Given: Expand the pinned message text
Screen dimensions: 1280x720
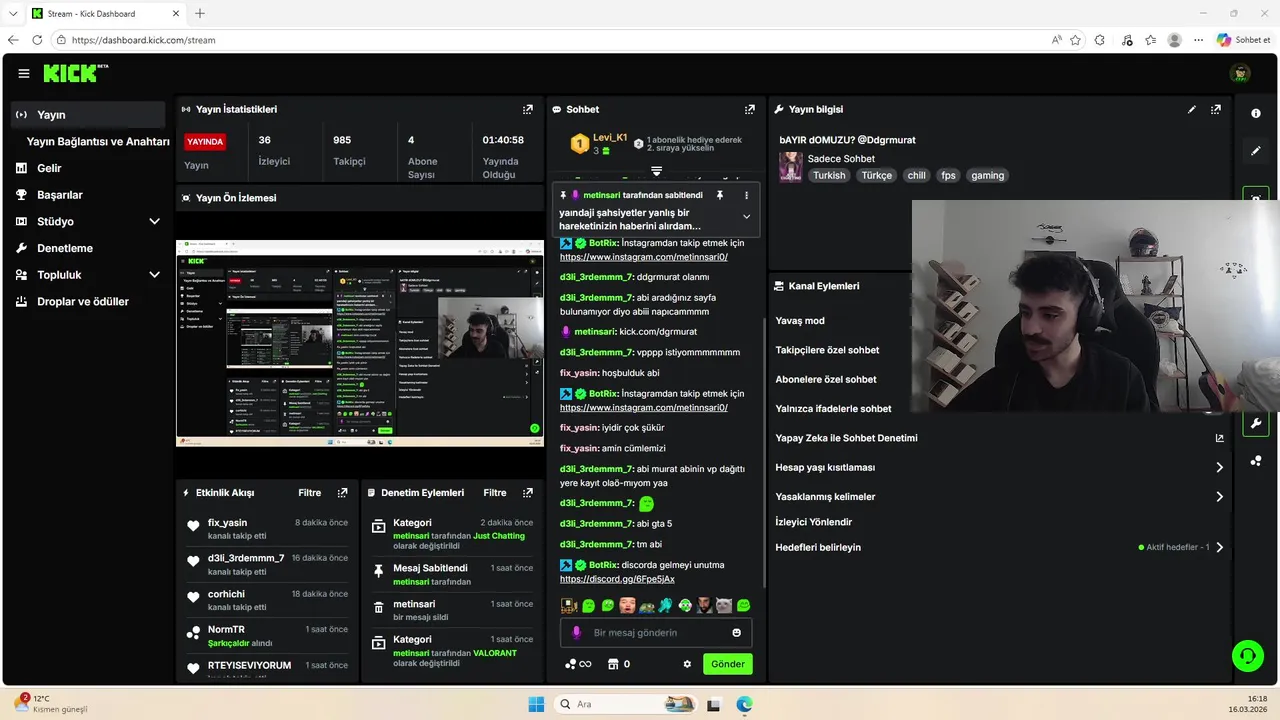Looking at the screenshot, I should click(746, 216).
